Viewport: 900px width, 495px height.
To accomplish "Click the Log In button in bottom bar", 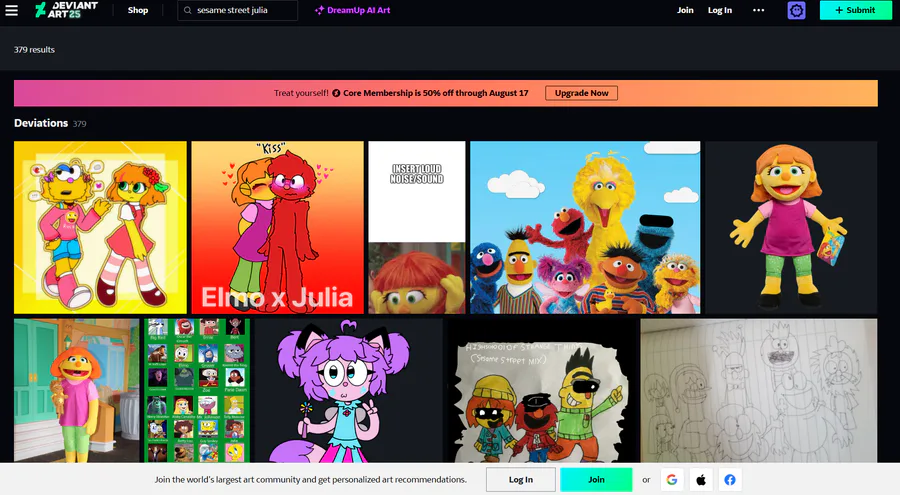I will tap(521, 479).
